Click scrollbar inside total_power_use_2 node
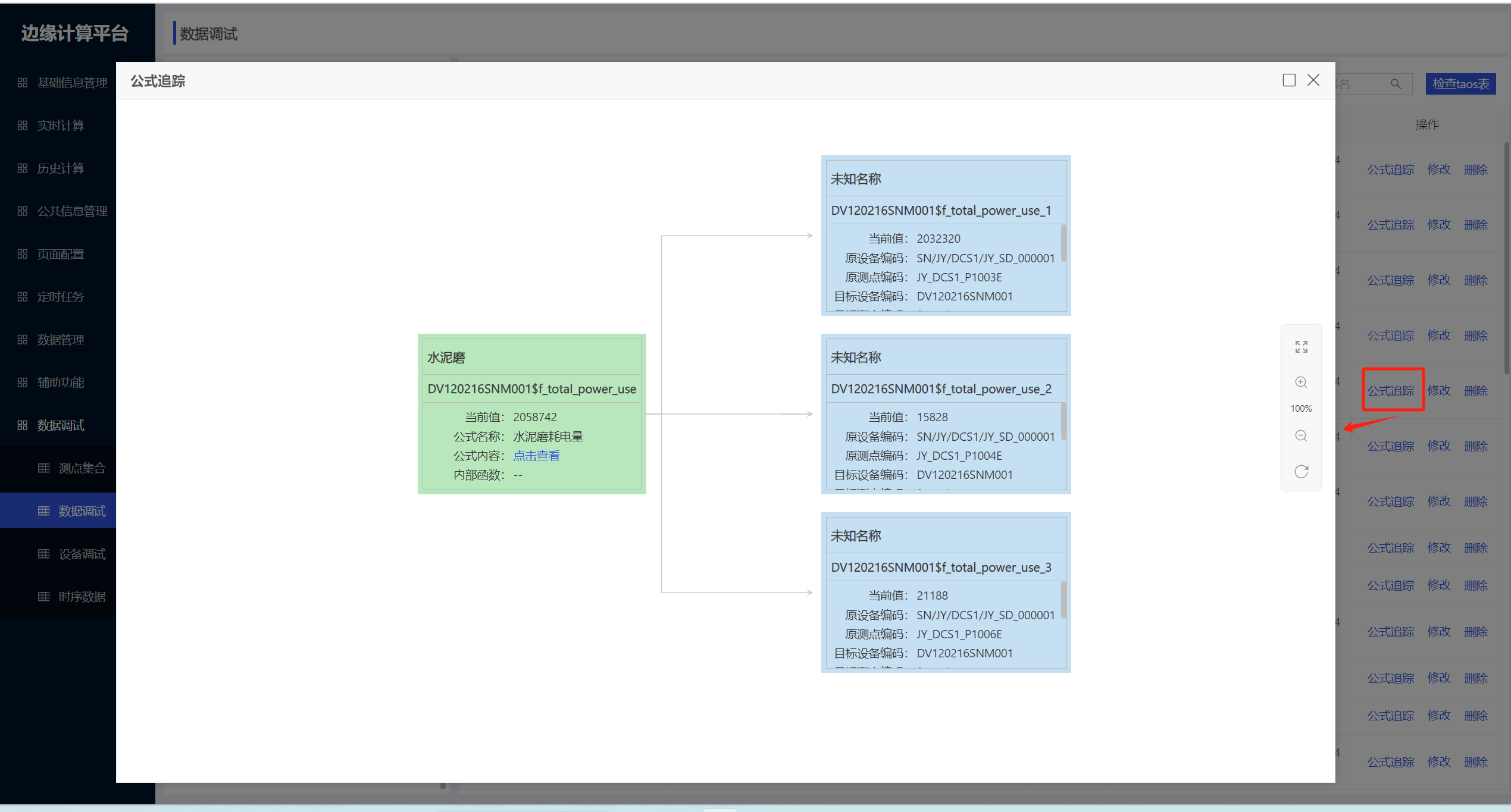This screenshot has width=1511, height=812. (1063, 421)
